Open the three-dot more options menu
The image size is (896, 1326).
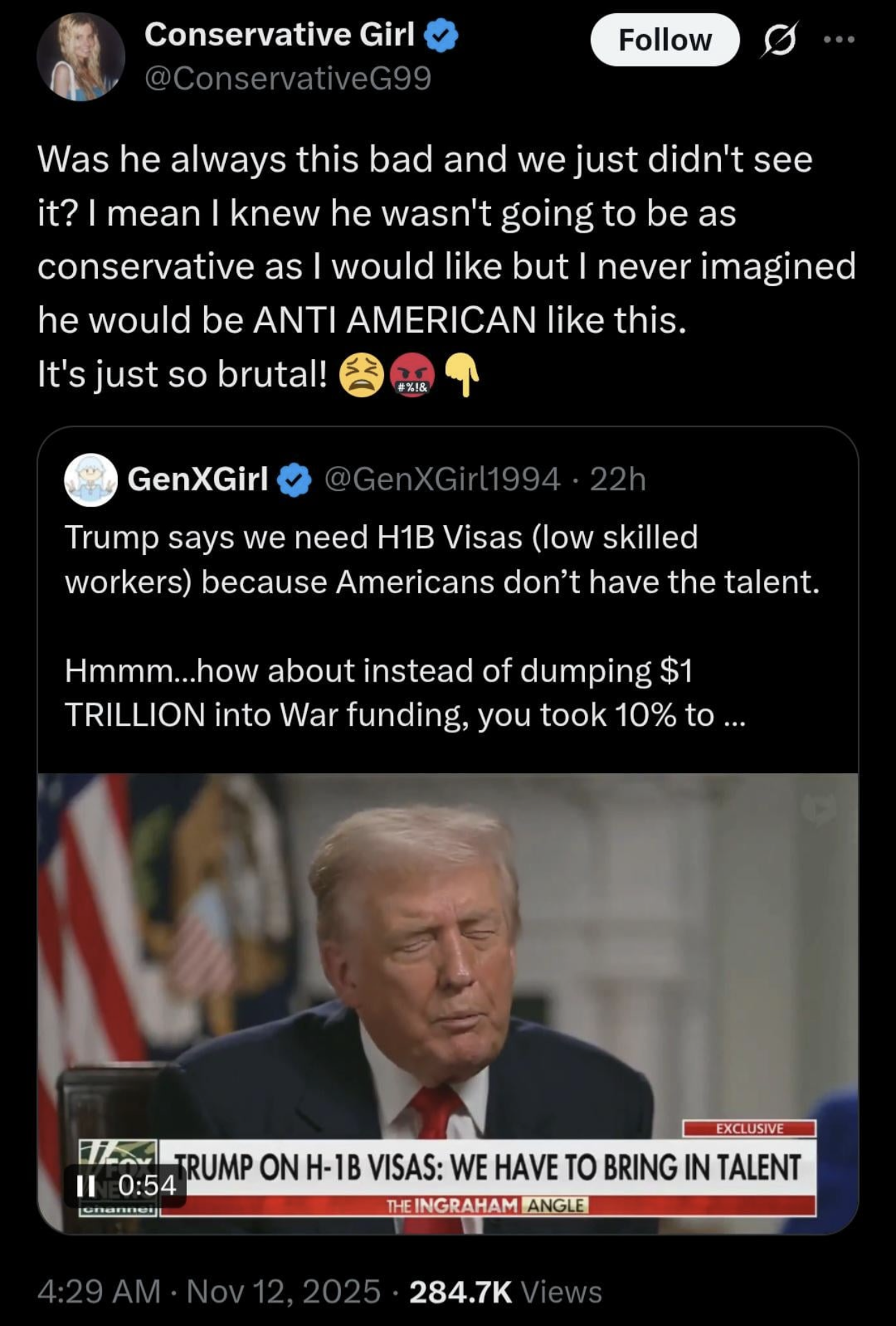click(838, 40)
